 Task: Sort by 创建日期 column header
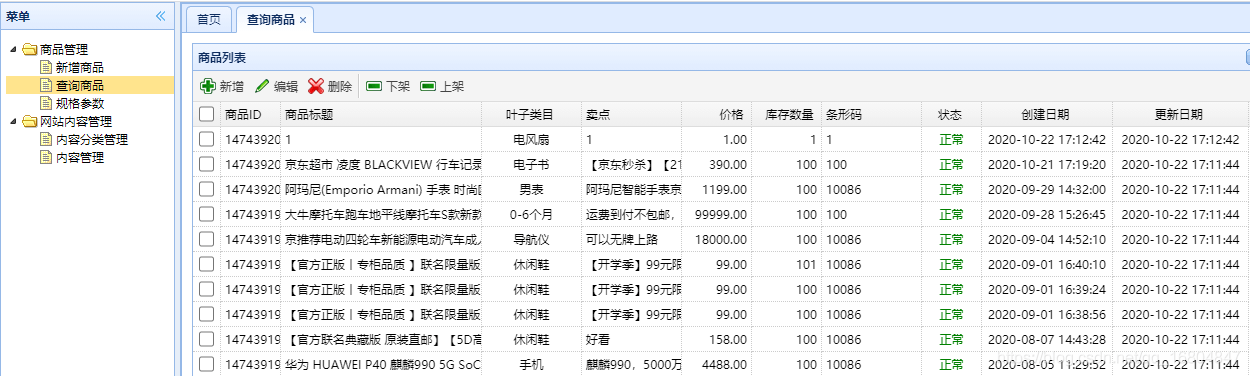point(1046,114)
